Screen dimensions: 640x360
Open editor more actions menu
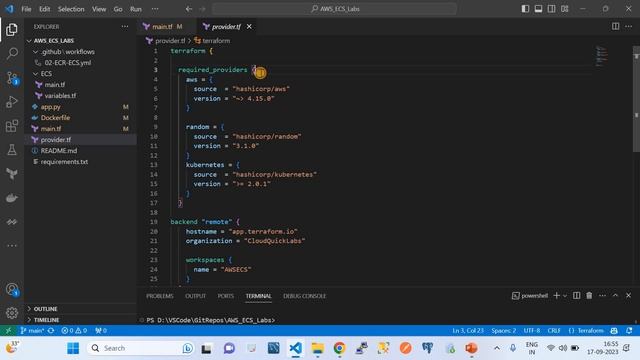coord(628,27)
